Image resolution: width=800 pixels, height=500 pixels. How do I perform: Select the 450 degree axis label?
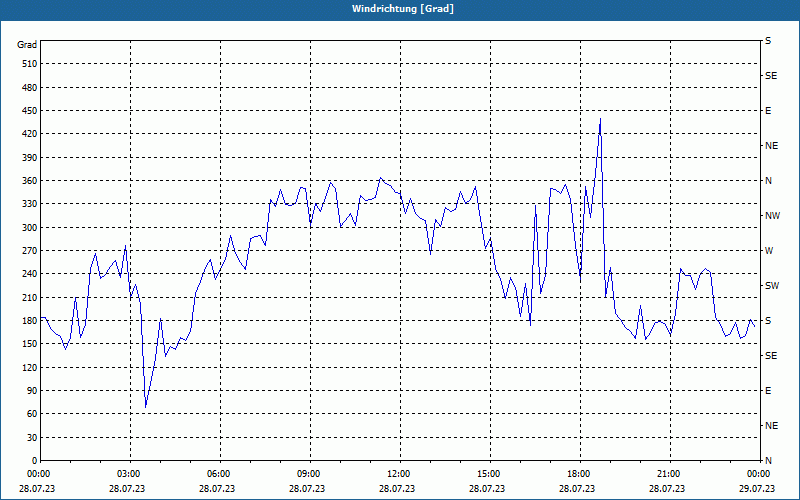point(30,111)
